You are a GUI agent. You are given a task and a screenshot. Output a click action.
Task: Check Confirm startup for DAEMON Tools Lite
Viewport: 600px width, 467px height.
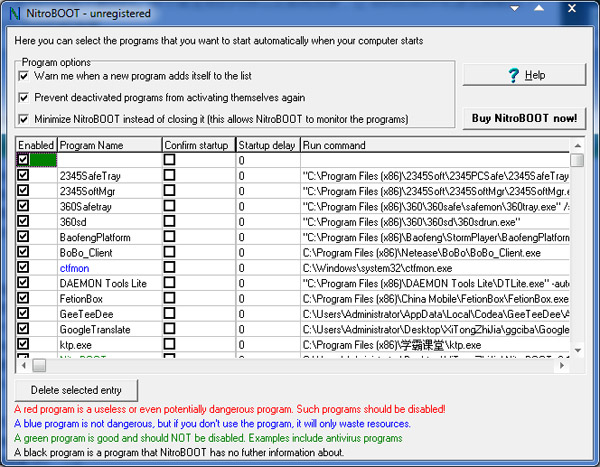pos(170,282)
